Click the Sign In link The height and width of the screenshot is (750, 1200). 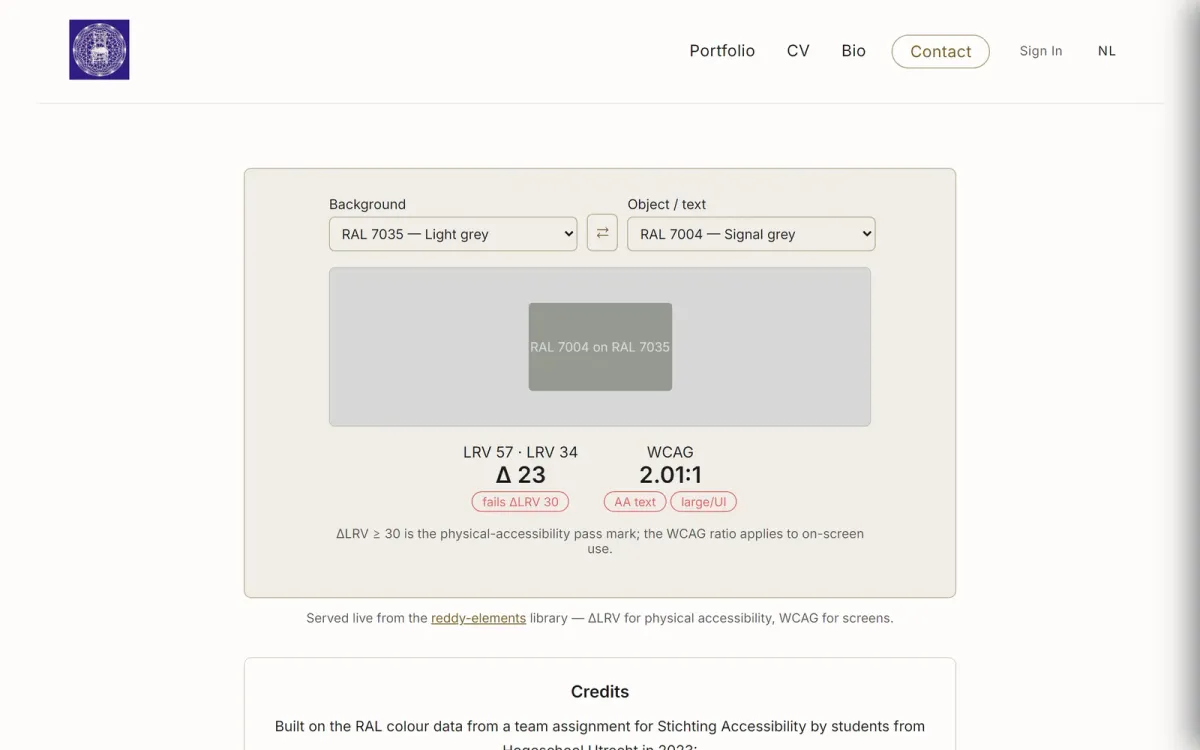(x=1041, y=51)
